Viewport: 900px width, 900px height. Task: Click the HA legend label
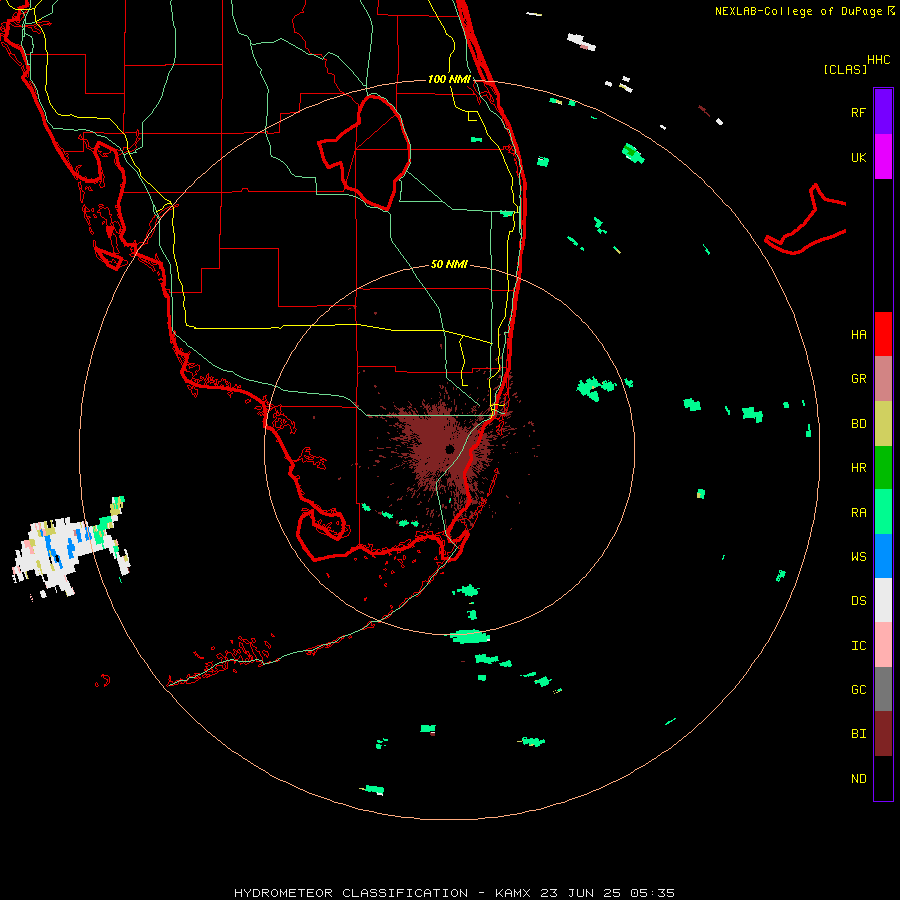pyautogui.click(x=858, y=334)
